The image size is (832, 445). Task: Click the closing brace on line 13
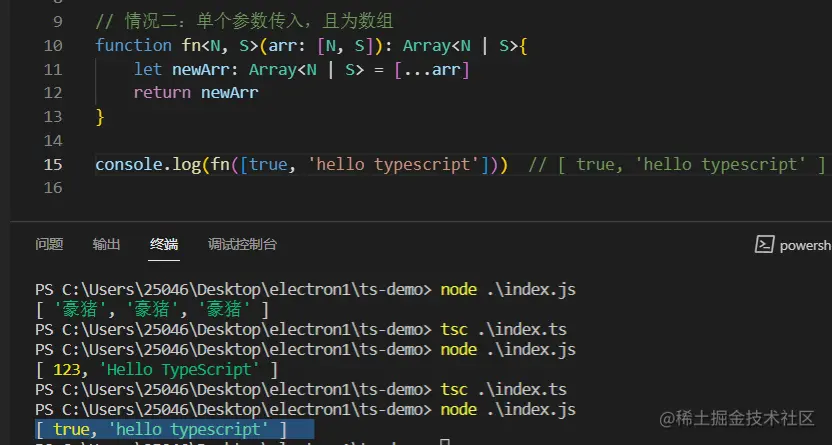[100, 117]
